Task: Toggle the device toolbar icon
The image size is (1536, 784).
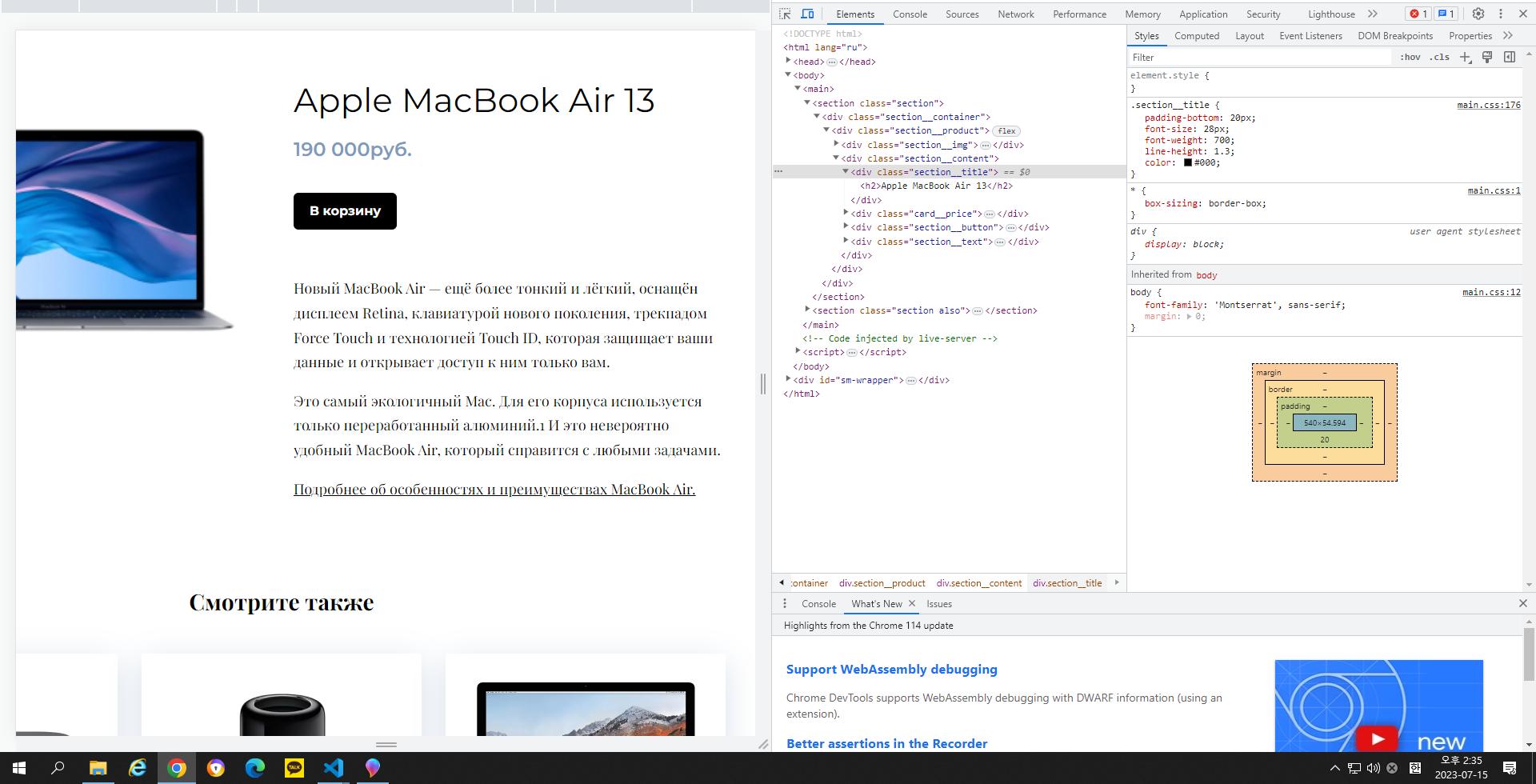Action: point(808,14)
